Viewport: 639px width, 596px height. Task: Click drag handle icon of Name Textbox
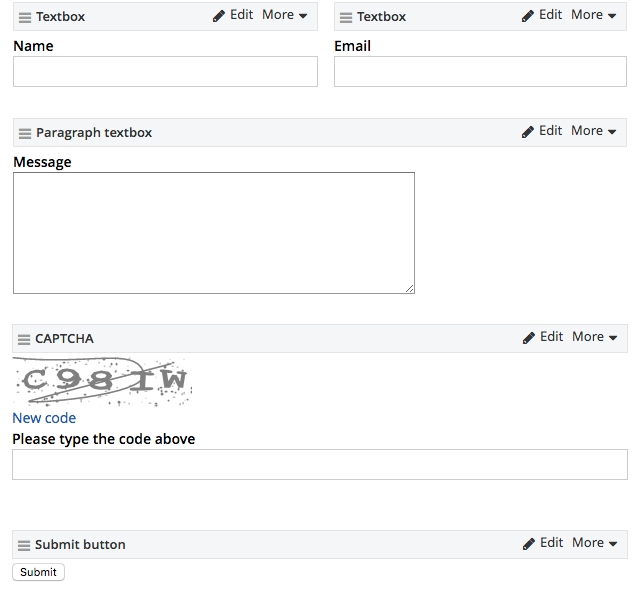25,17
